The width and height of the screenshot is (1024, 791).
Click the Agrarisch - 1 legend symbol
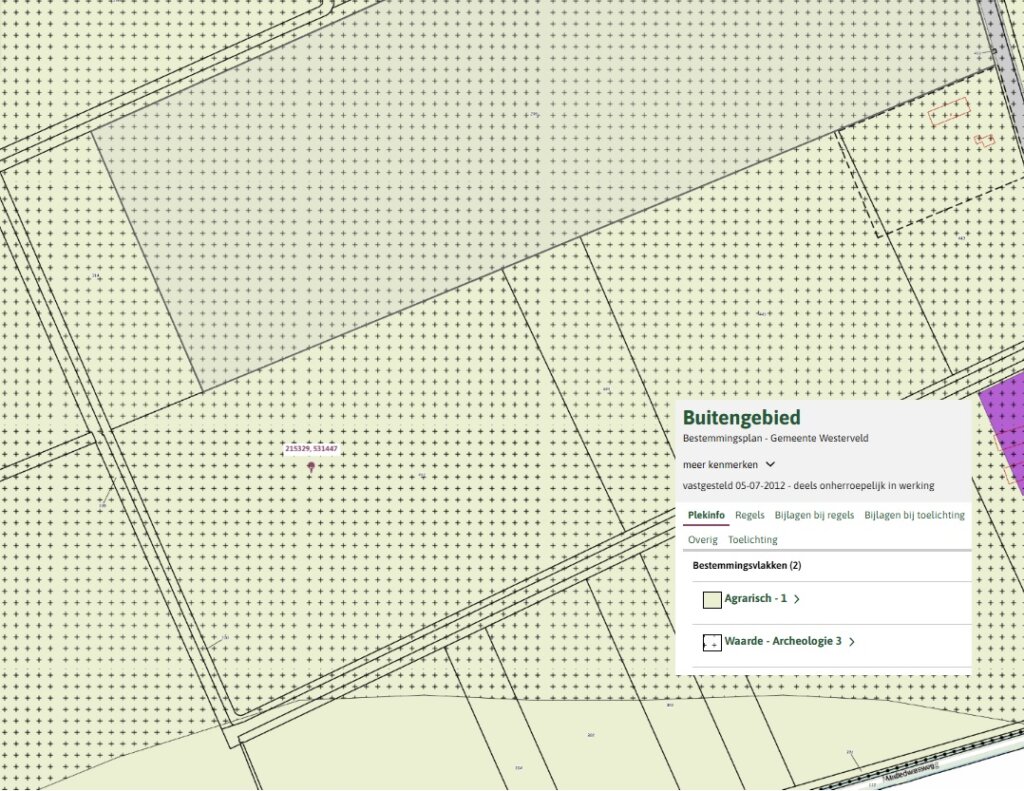pyautogui.click(x=712, y=600)
